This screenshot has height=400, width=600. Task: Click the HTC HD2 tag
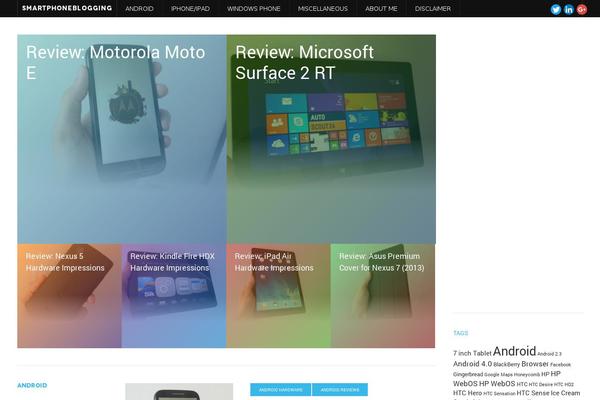tap(564, 384)
